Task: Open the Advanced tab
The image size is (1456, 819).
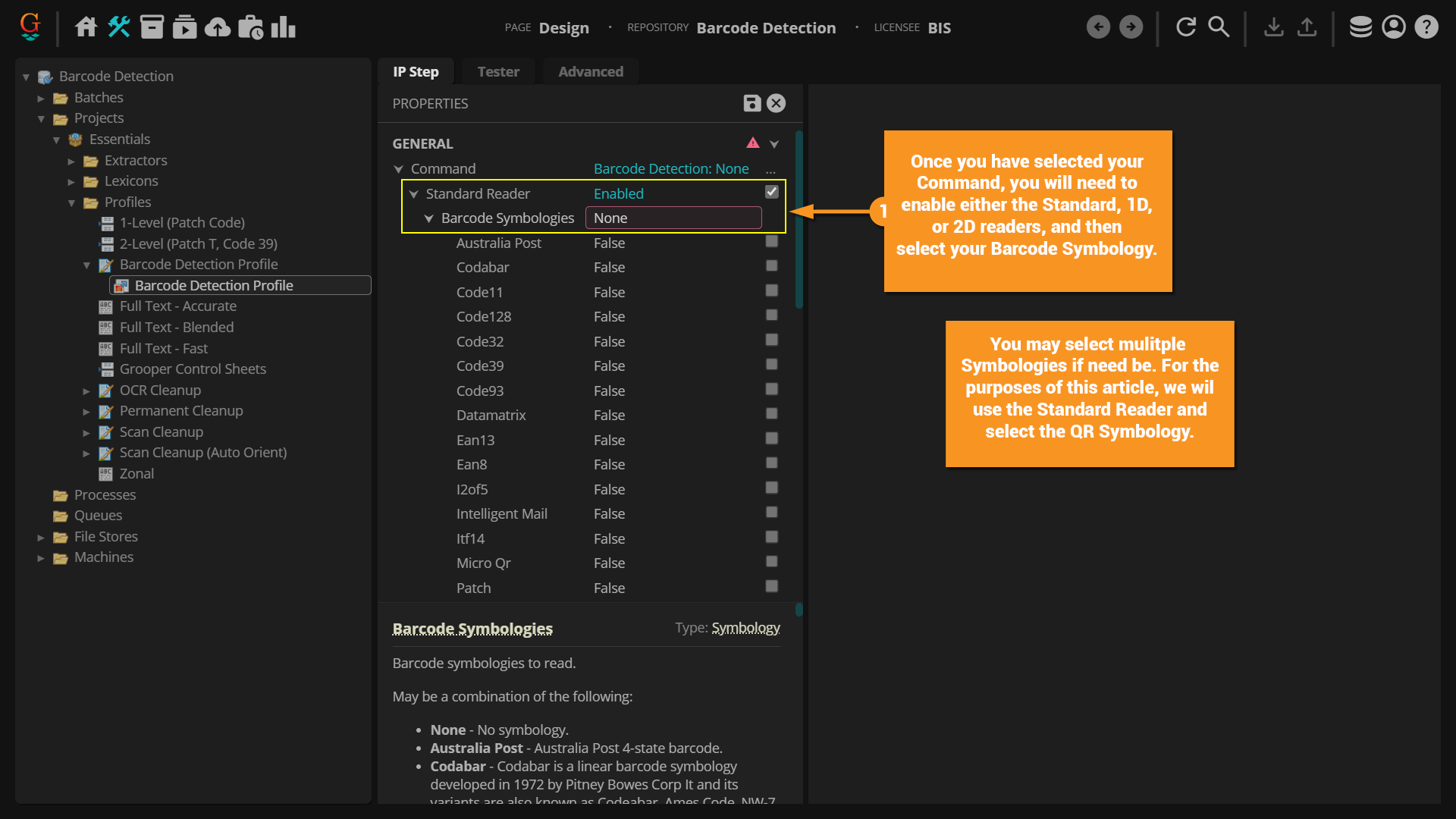Action: 591,71
